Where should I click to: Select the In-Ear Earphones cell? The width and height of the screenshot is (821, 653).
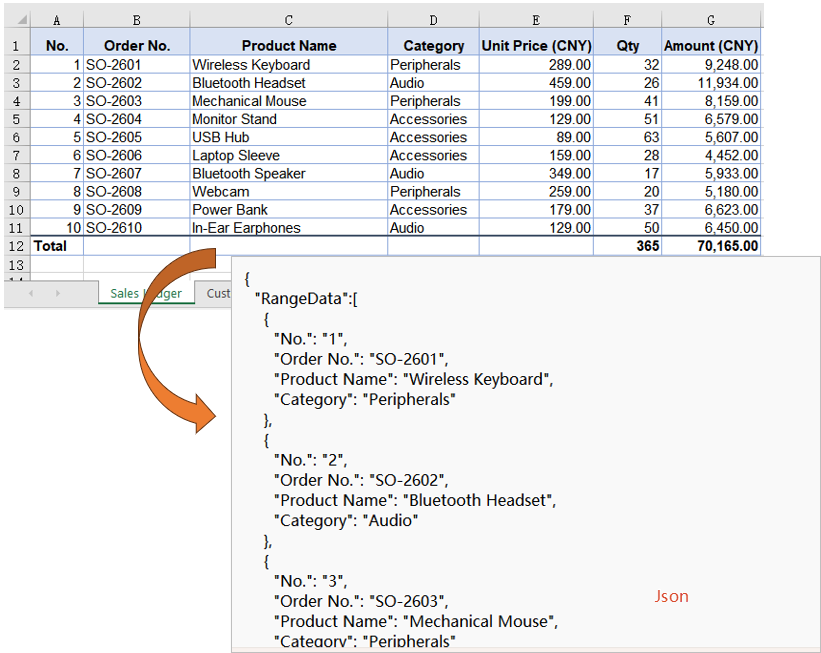[x=289, y=228]
